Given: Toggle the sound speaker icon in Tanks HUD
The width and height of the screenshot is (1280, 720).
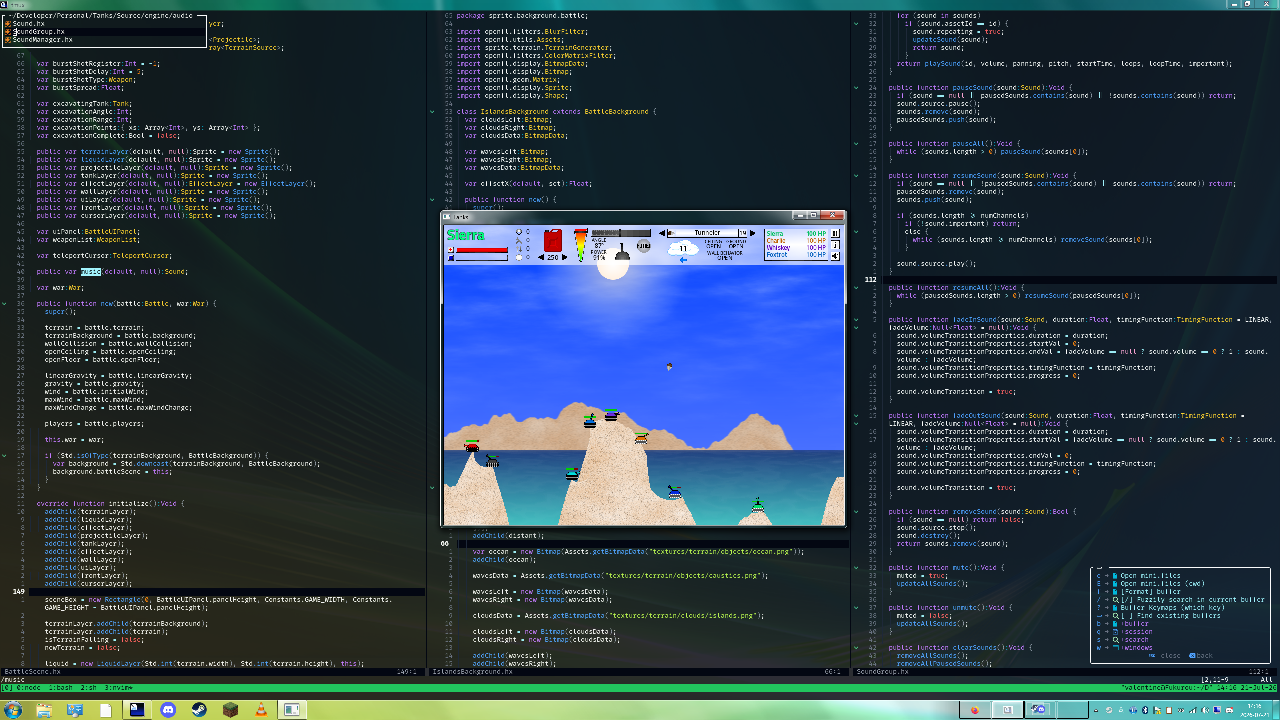Looking at the screenshot, I should [x=835, y=256].
